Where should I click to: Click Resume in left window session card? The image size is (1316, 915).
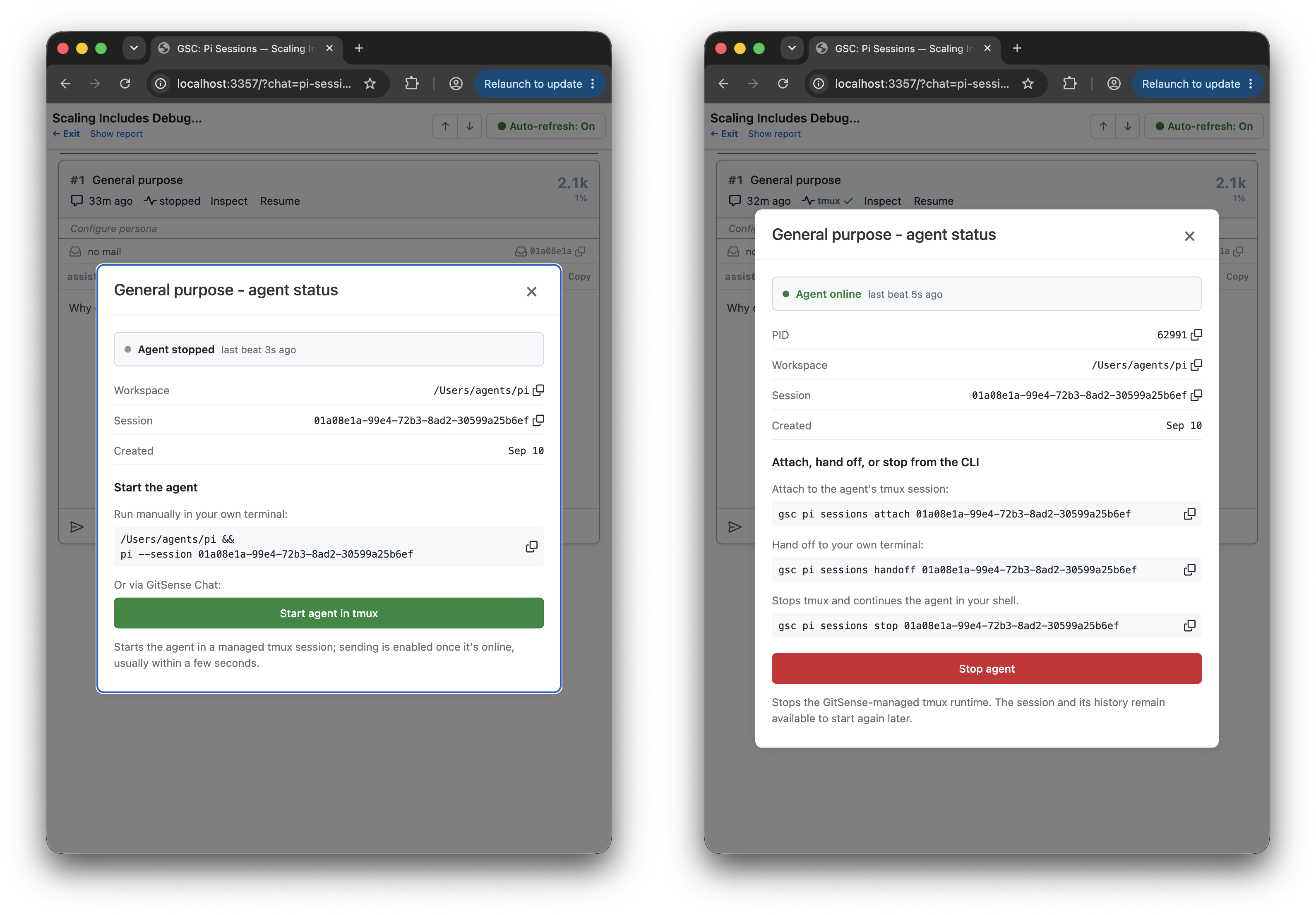(280, 201)
